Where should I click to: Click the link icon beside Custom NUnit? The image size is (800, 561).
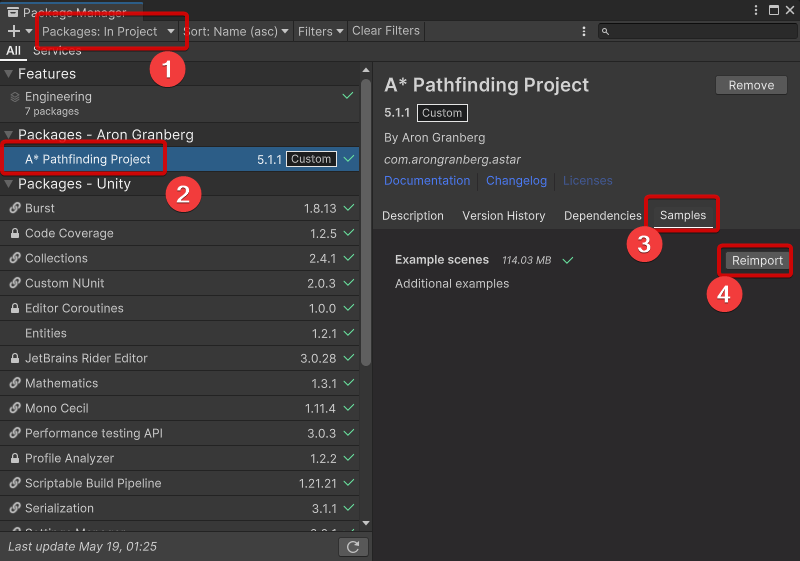(x=15, y=283)
